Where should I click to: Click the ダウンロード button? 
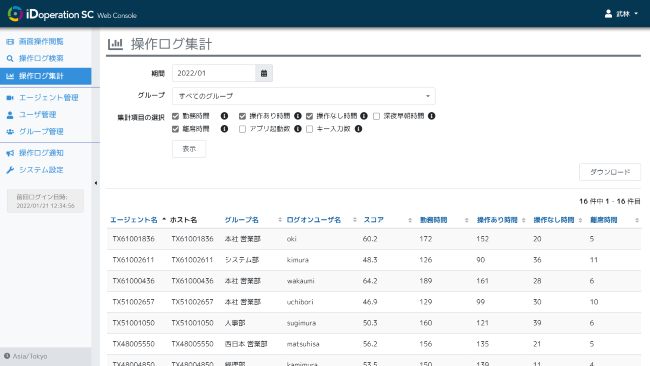pos(610,172)
